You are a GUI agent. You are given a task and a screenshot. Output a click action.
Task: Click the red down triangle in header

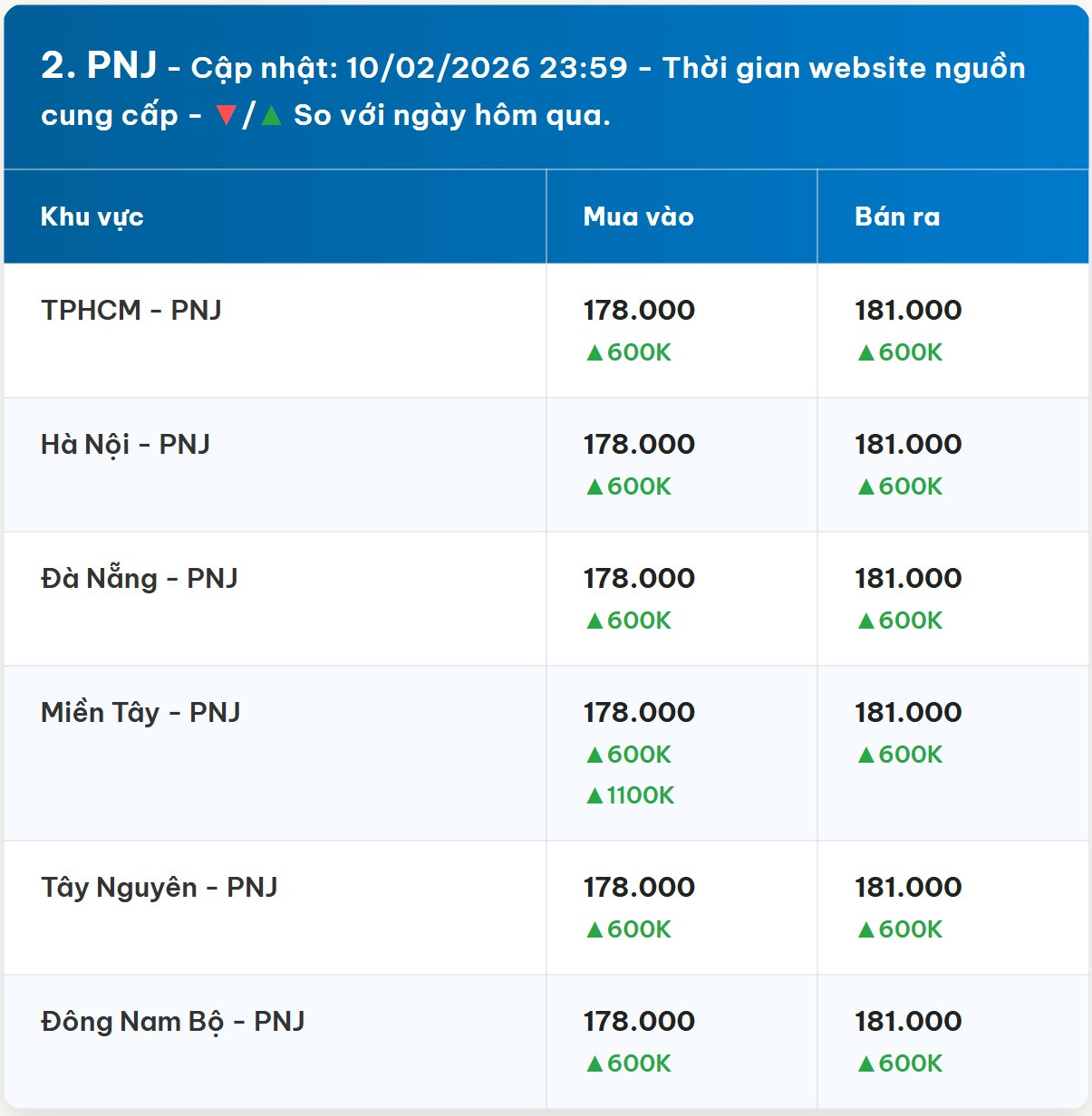pos(227,115)
